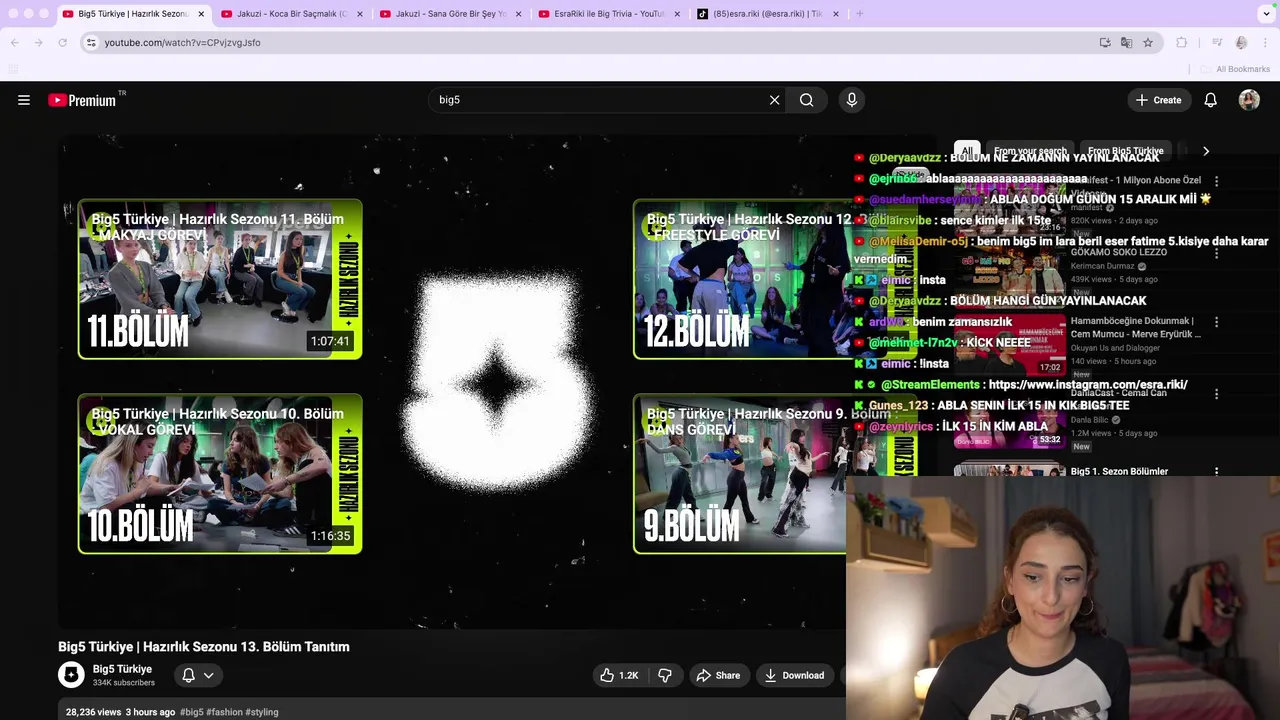The image size is (1280, 720).
Task: Show more filter chips with right arrow
Action: pyautogui.click(x=1206, y=151)
